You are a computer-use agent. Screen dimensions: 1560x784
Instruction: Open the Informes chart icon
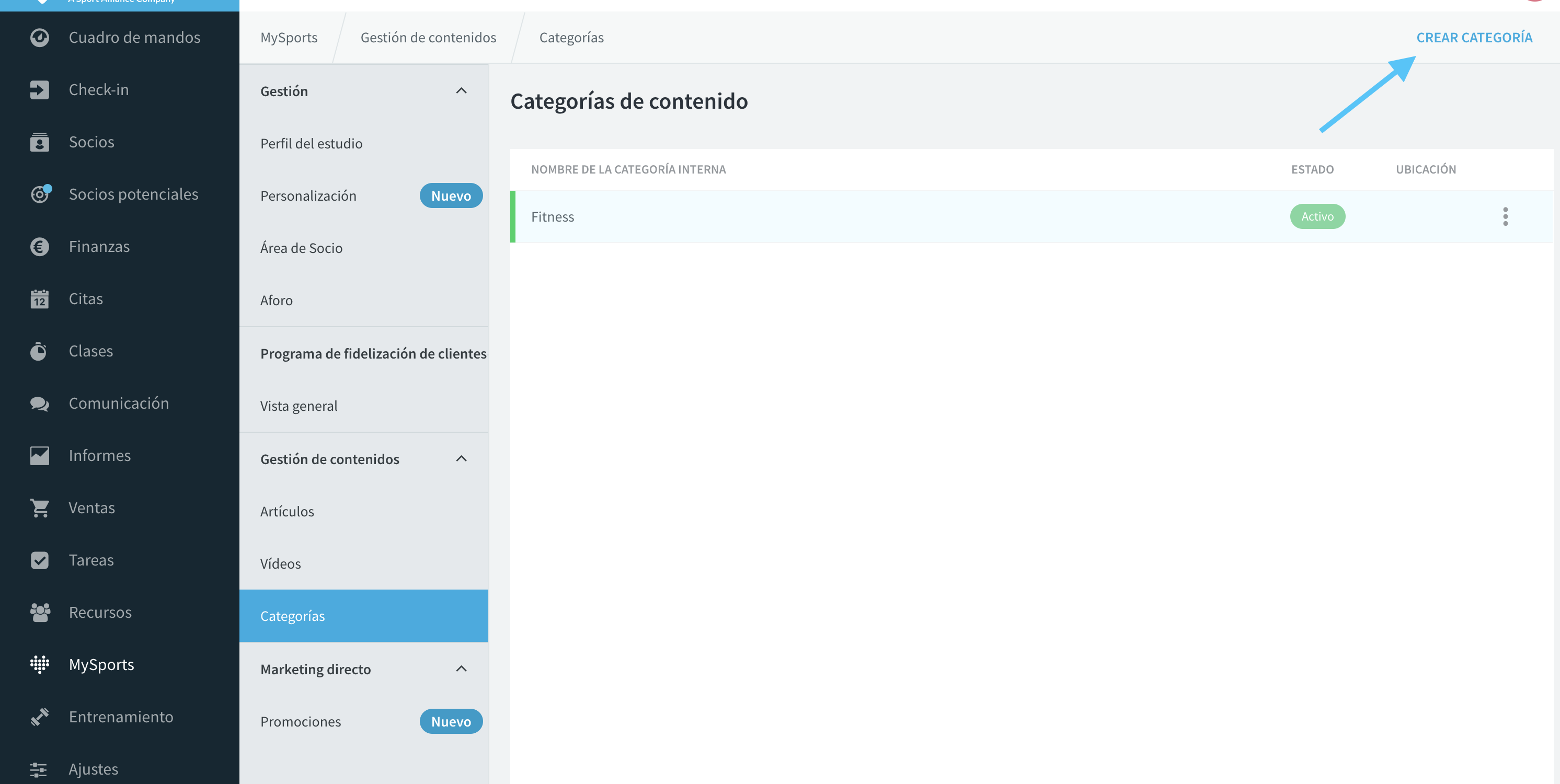point(39,456)
